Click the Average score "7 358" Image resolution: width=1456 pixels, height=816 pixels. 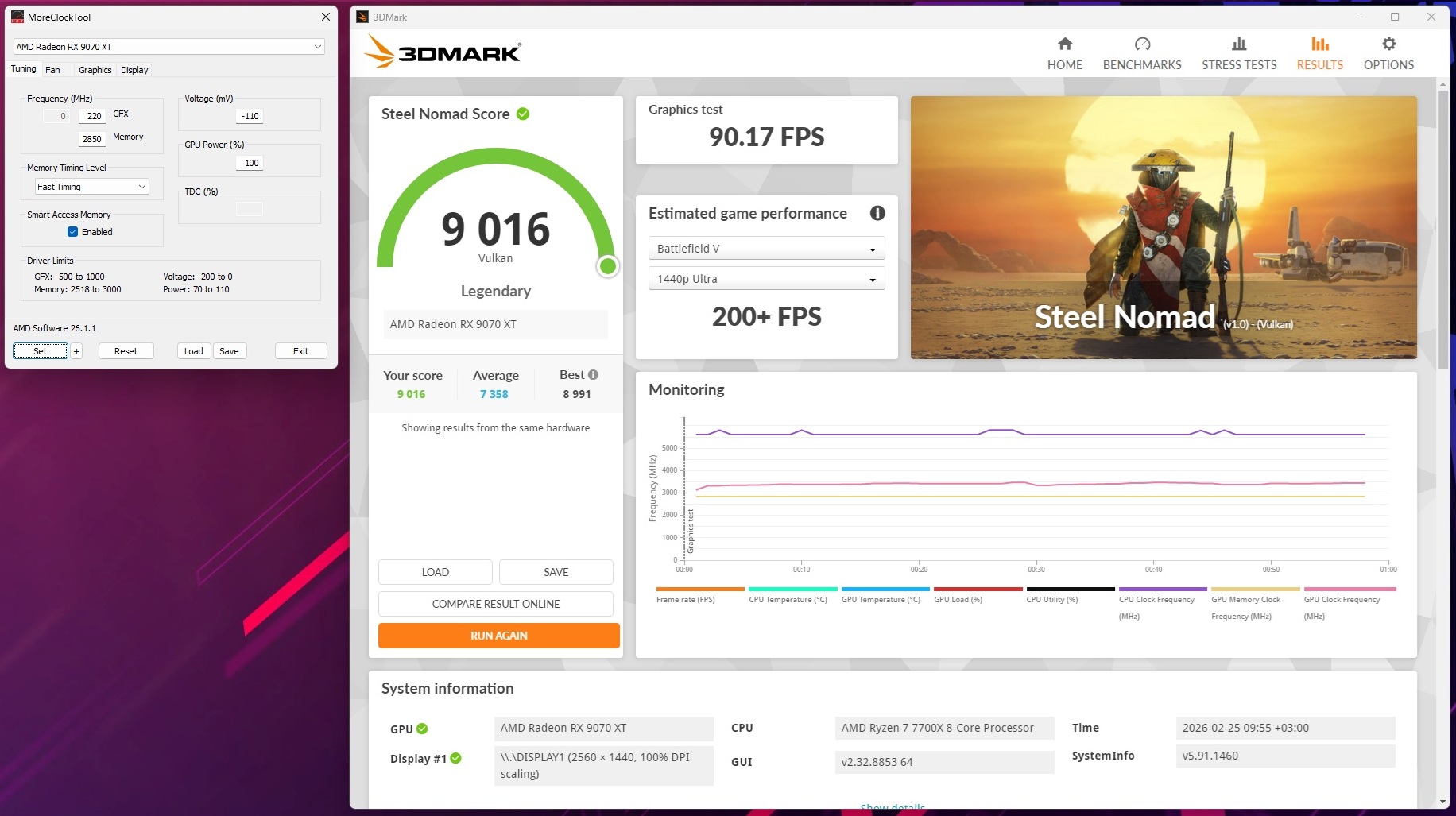[x=494, y=394]
